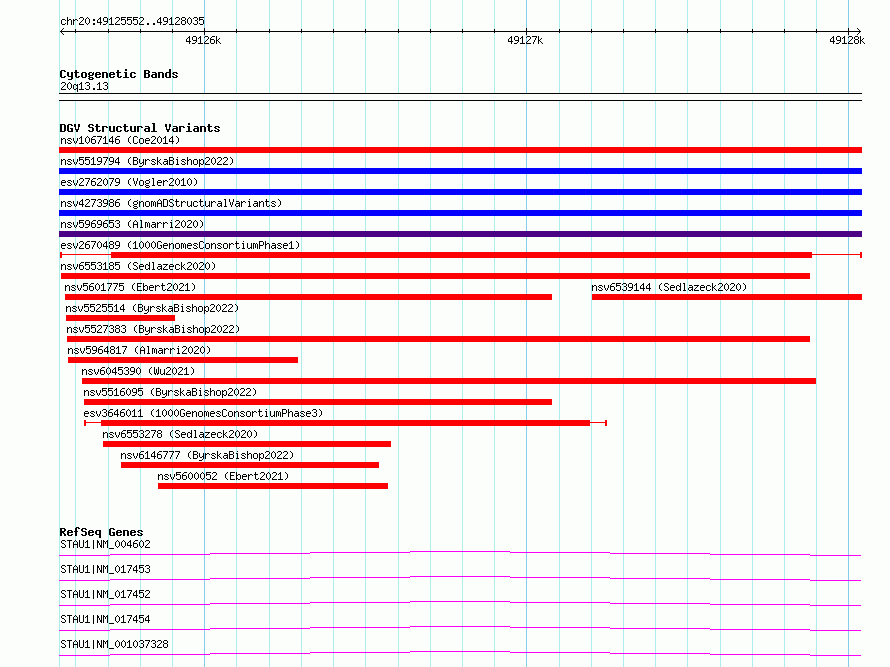Click esv3646011 (1000GenomesConsortiumPhase3) label

coord(203,413)
